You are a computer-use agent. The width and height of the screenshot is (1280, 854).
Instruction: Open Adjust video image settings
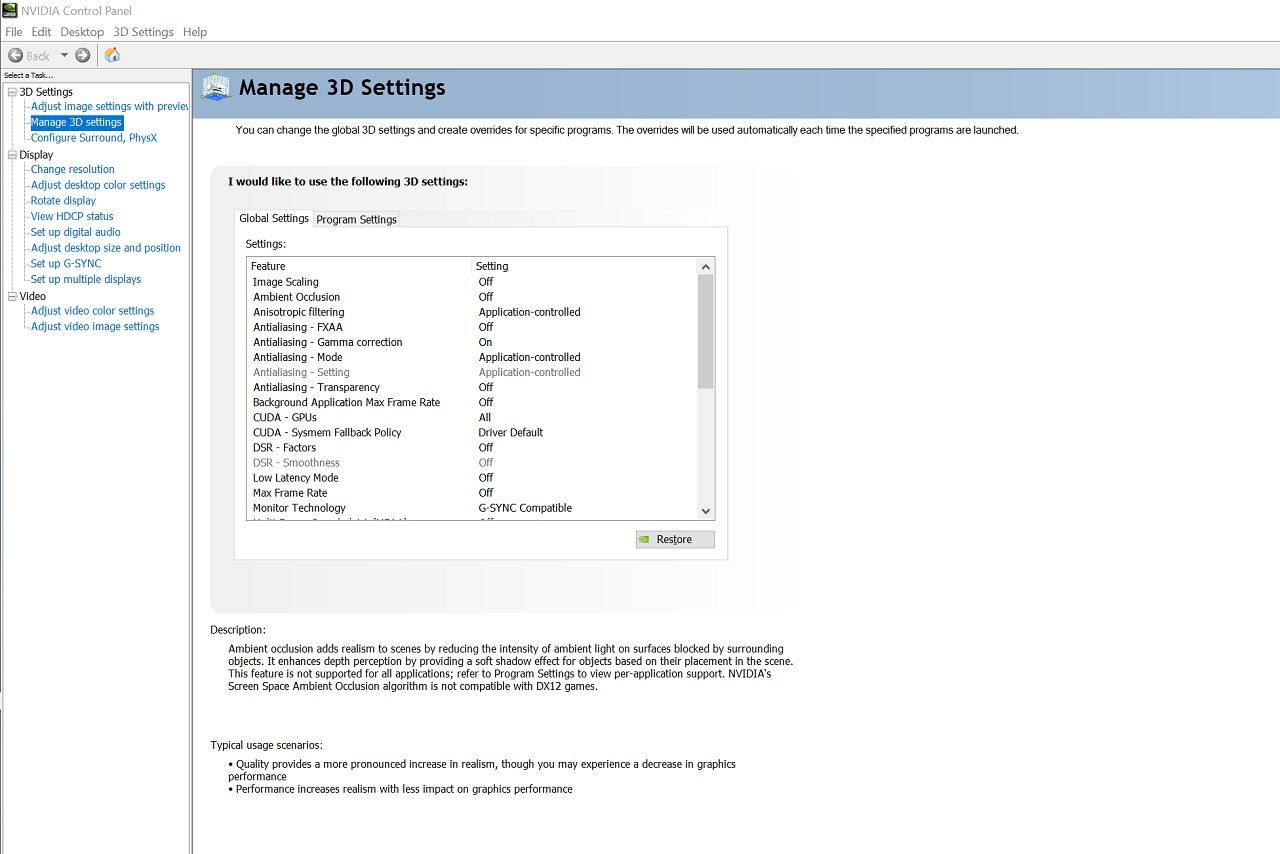tap(95, 327)
